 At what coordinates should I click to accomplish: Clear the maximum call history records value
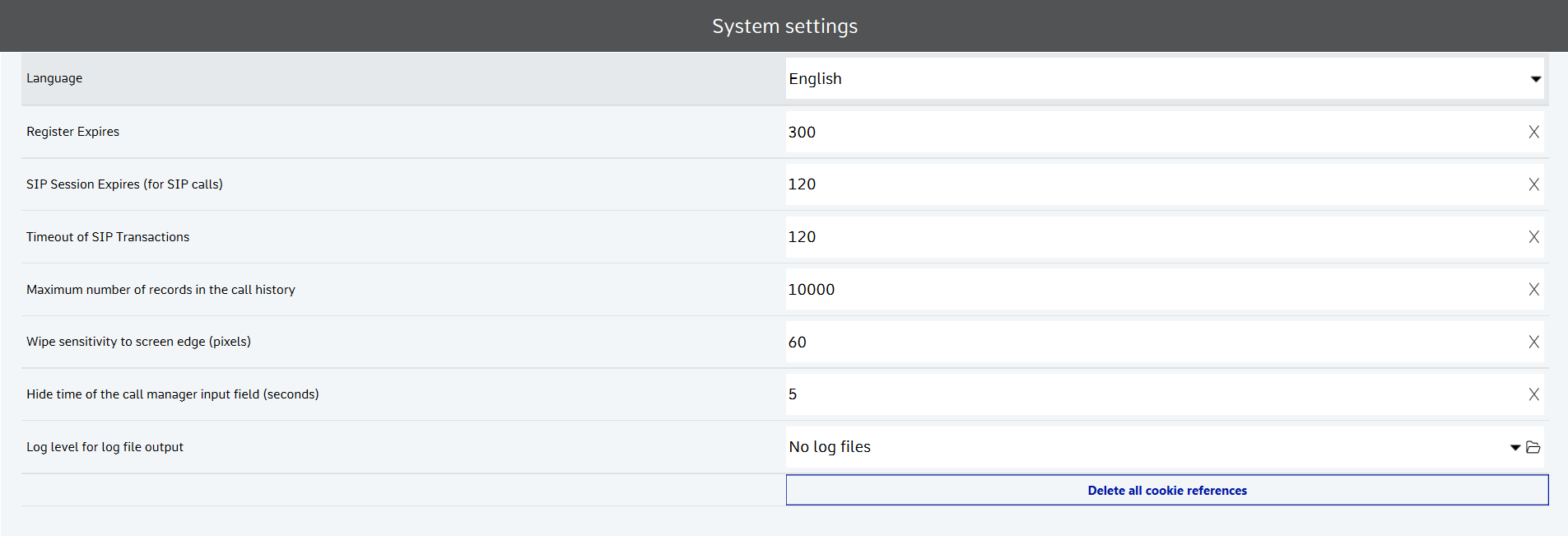click(1533, 290)
